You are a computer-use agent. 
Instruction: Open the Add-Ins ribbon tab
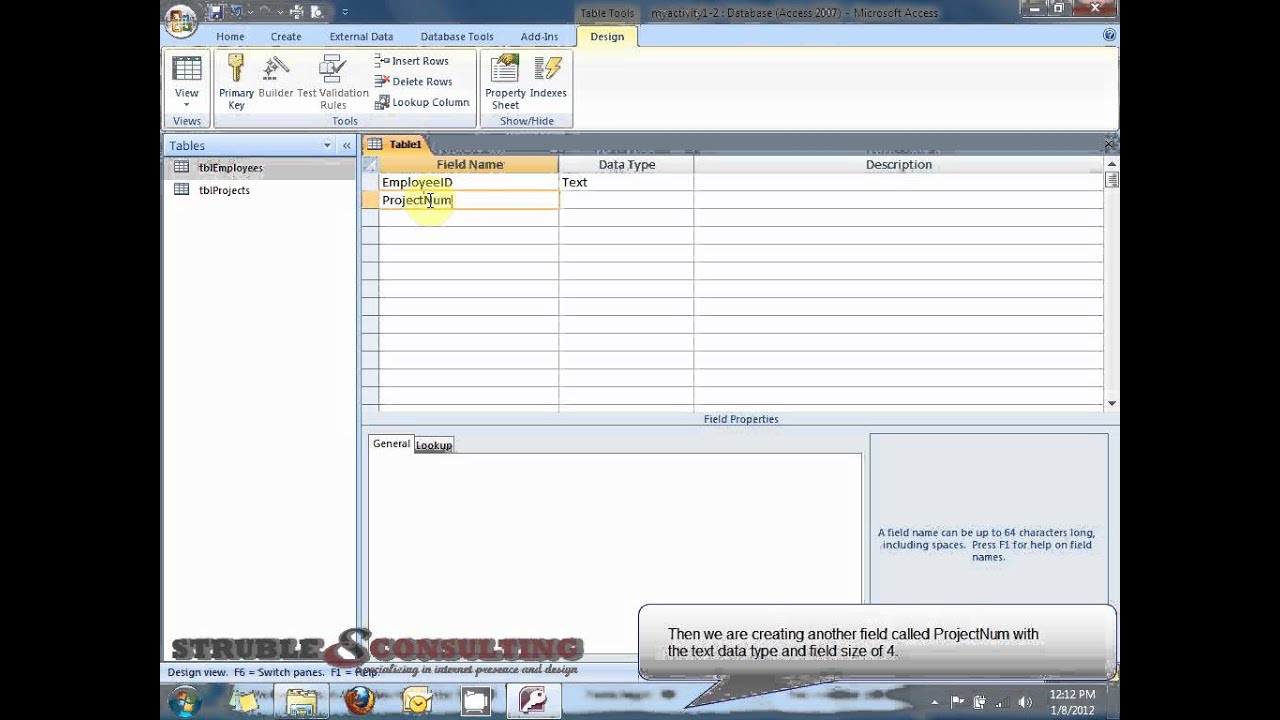[539, 37]
